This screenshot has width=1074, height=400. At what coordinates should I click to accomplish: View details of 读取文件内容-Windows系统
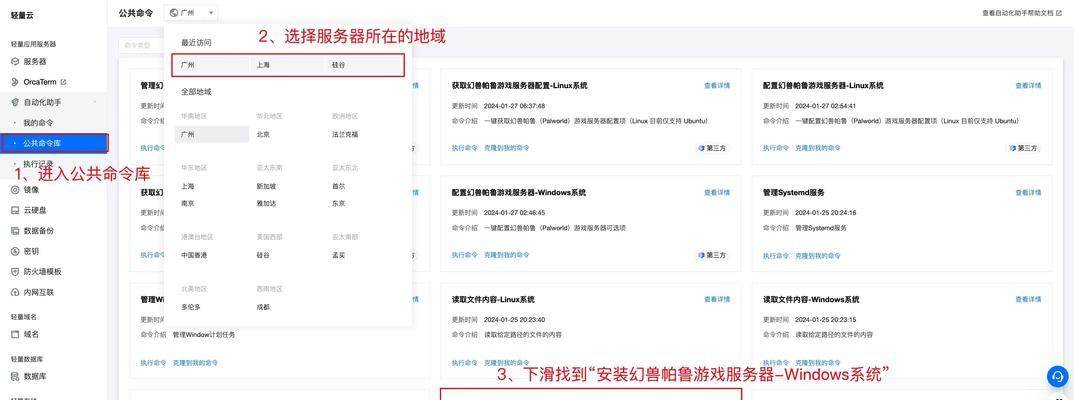[1028, 299]
